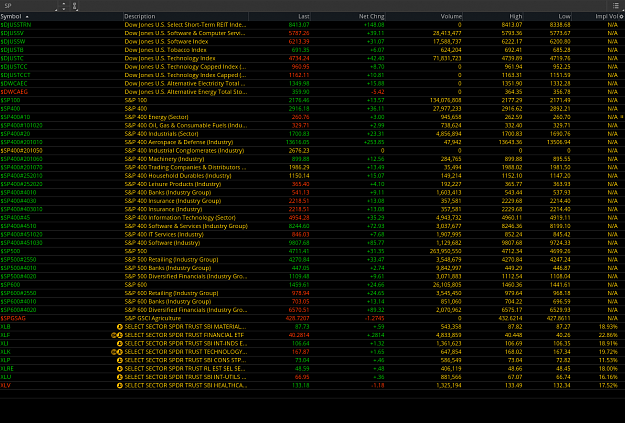Viewport: 625px width, 423px height.
Task: Sort by the Impl Vol column header
Action: (596, 16)
